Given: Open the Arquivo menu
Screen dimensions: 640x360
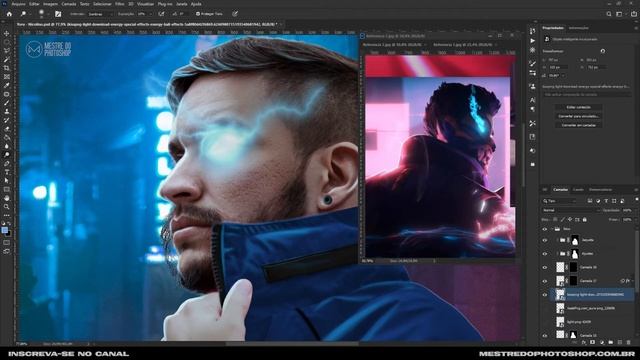Looking at the screenshot, I should [18, 4].
